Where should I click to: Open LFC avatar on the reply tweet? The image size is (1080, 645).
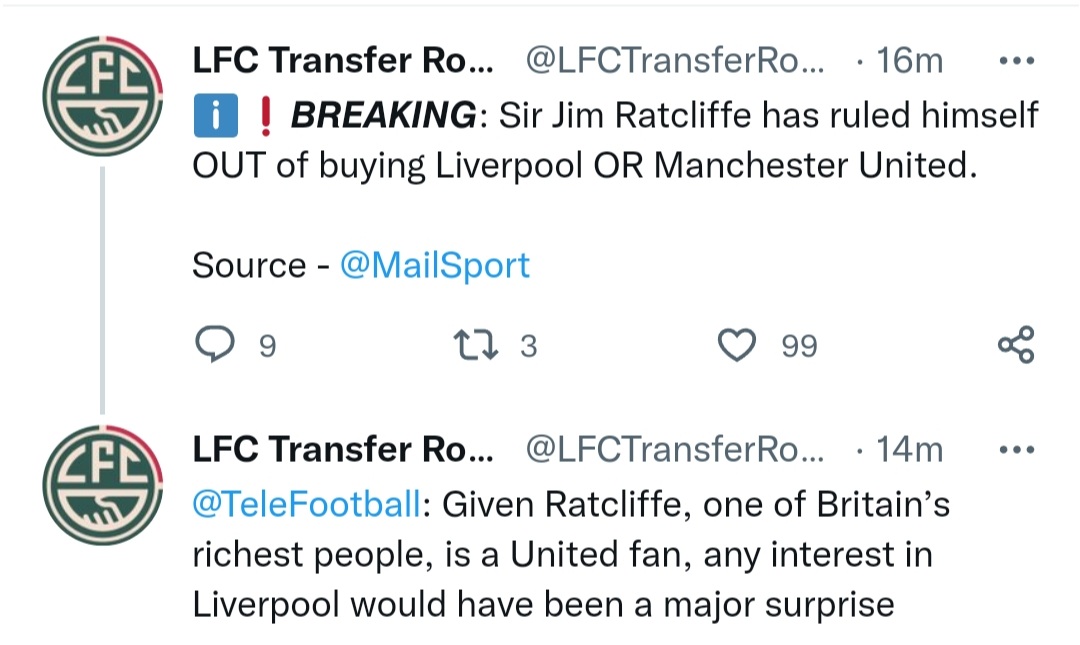(103, 485)
